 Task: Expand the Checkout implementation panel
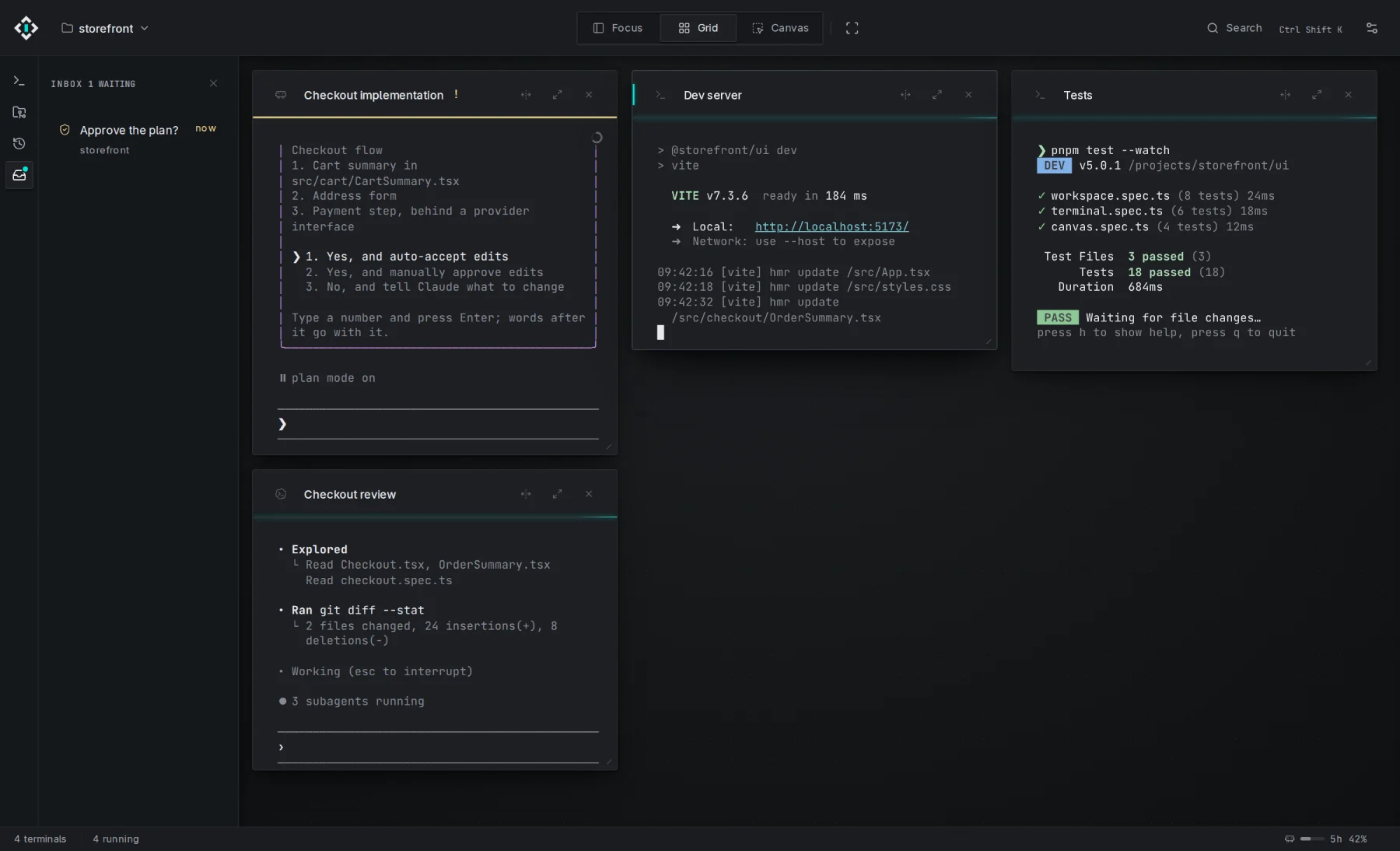pyautogui.click(x=557, y=95)
